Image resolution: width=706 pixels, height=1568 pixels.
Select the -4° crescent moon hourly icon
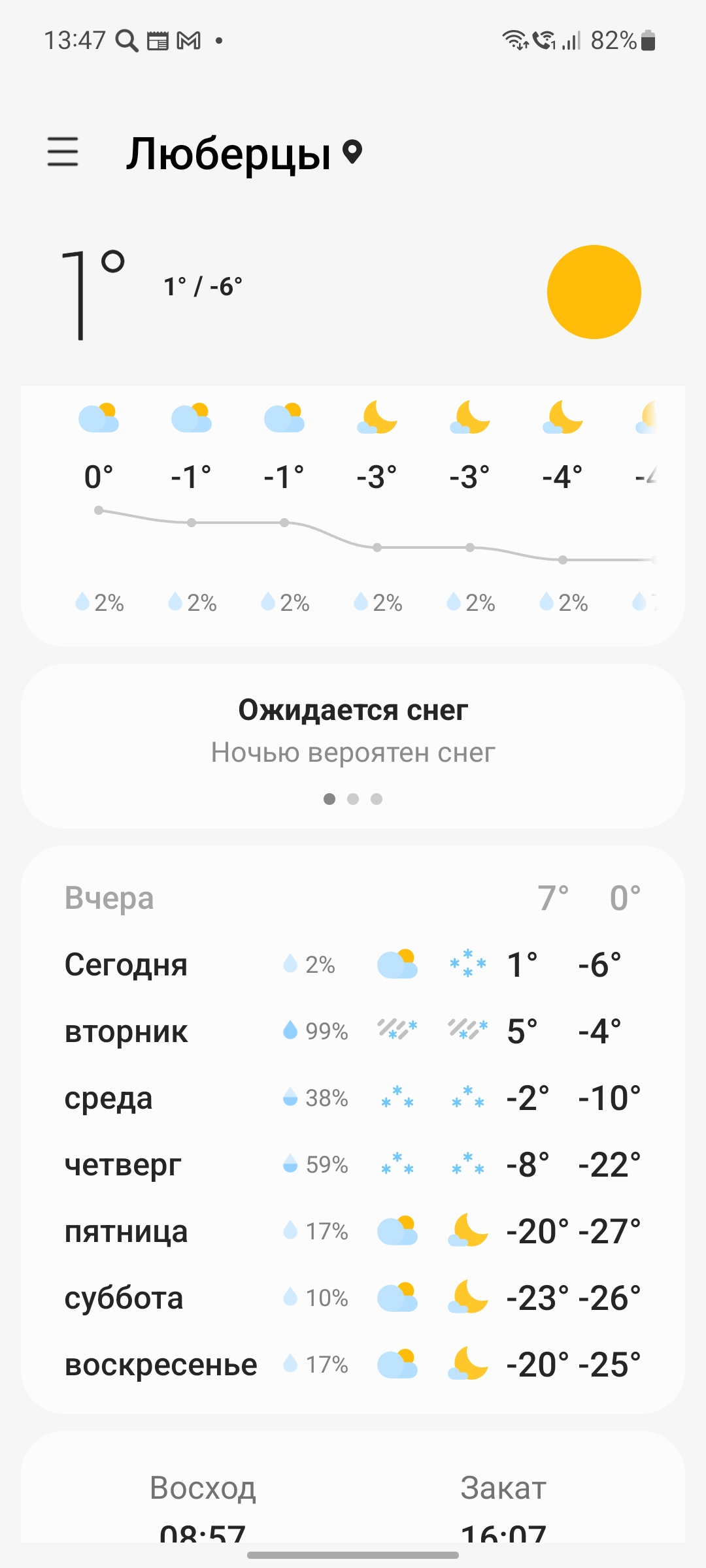point(562,418)
